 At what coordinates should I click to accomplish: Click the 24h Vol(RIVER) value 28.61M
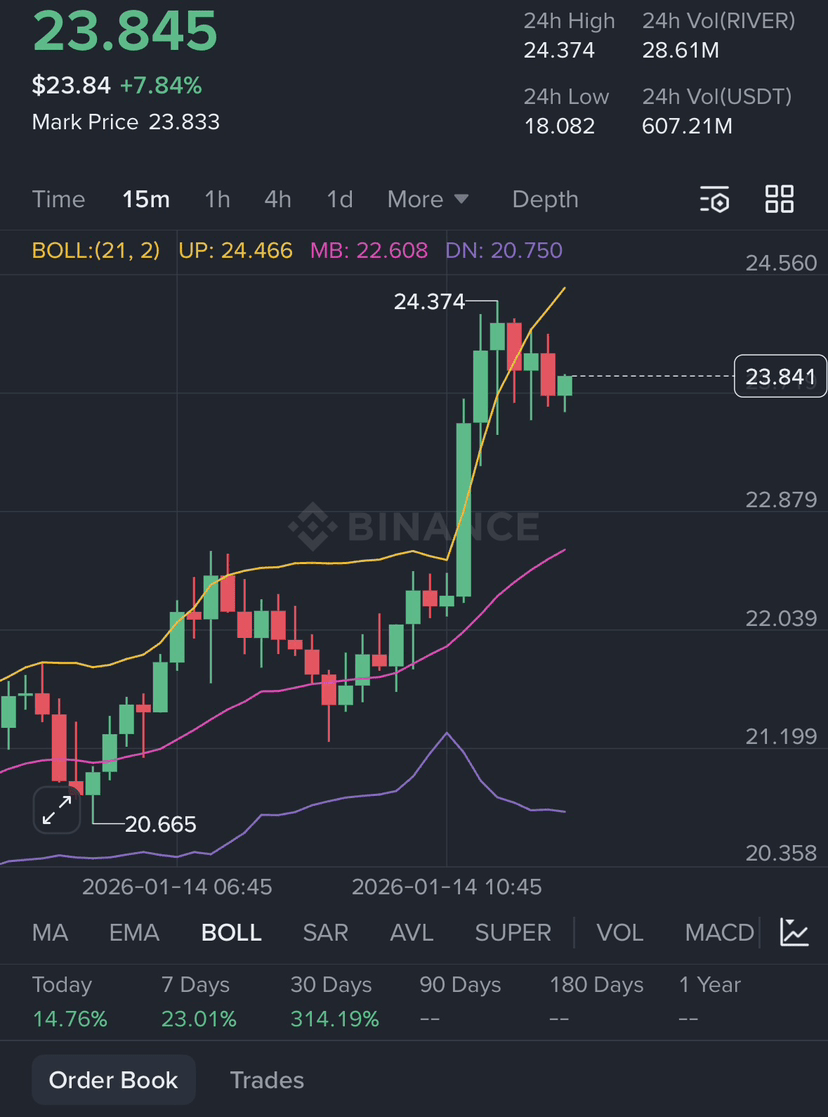[680, 51]
